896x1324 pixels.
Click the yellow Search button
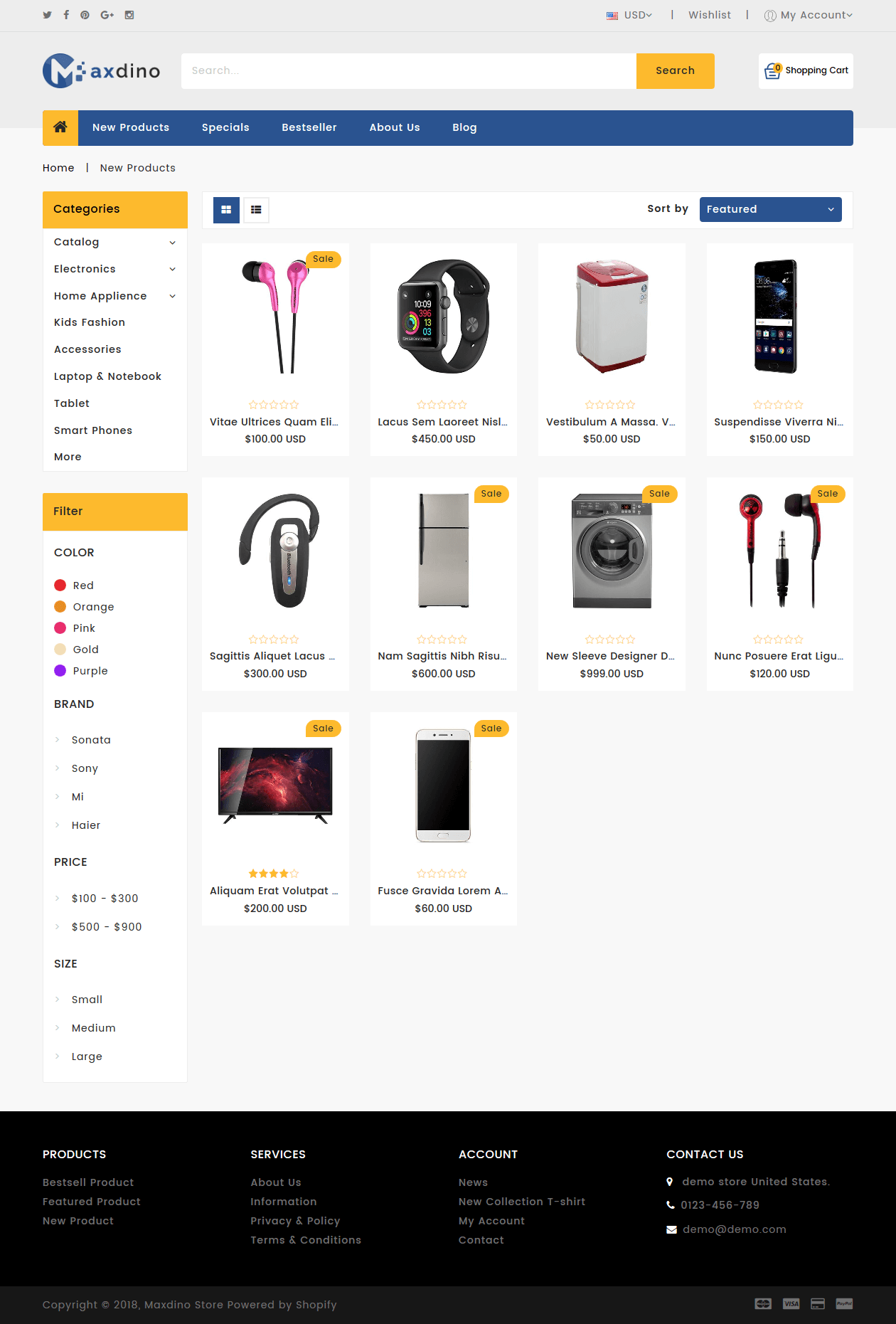coord(676,71)
